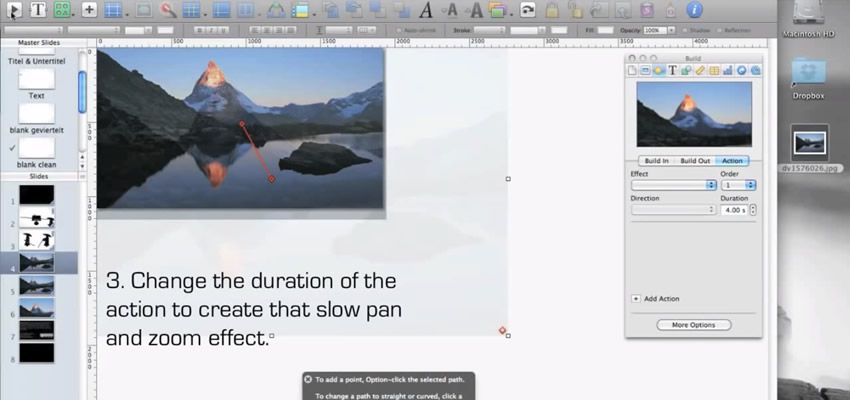Click the Fill color well

(x=606, y=30)
